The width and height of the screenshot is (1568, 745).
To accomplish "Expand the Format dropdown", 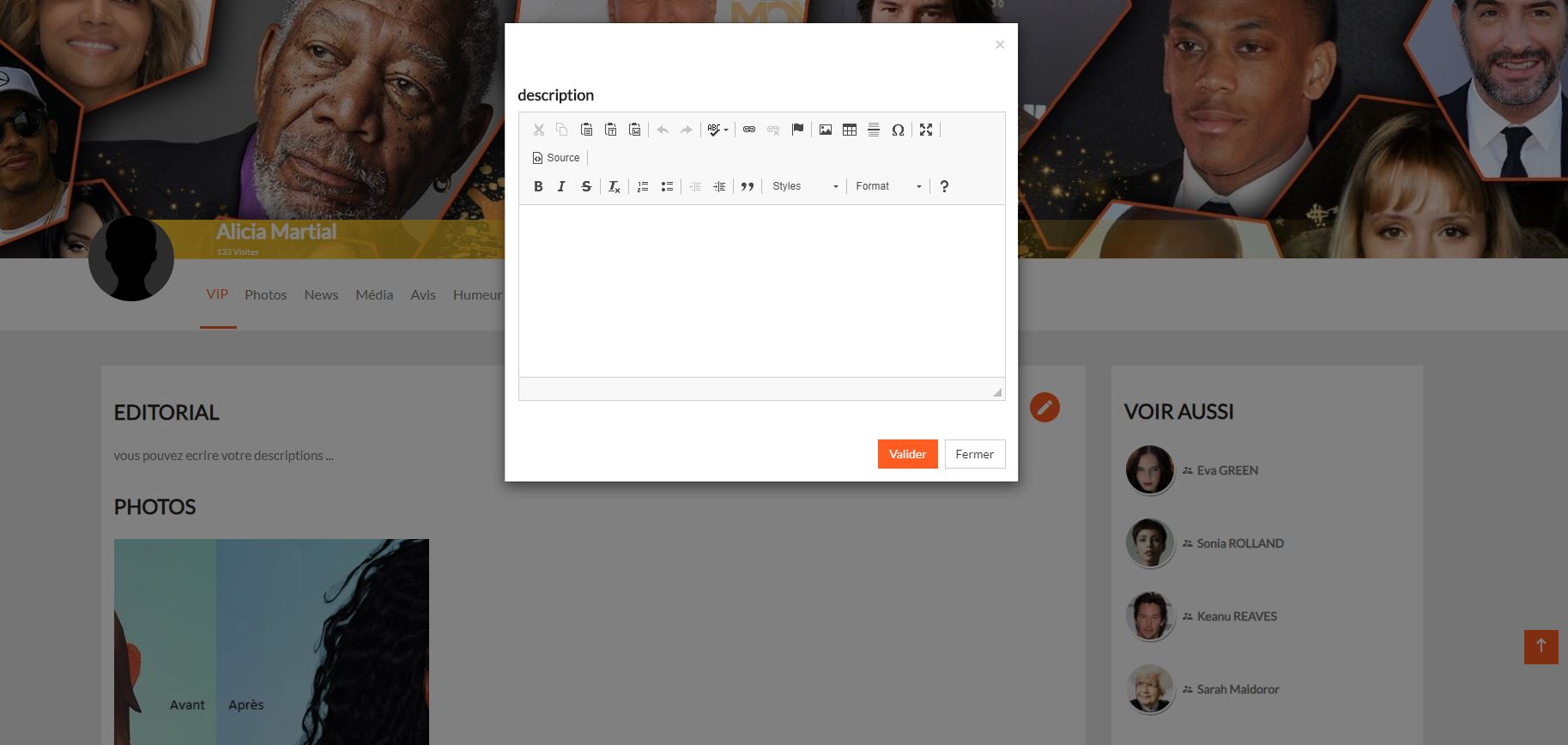I will pyautogui.click(x=888, y=186).
